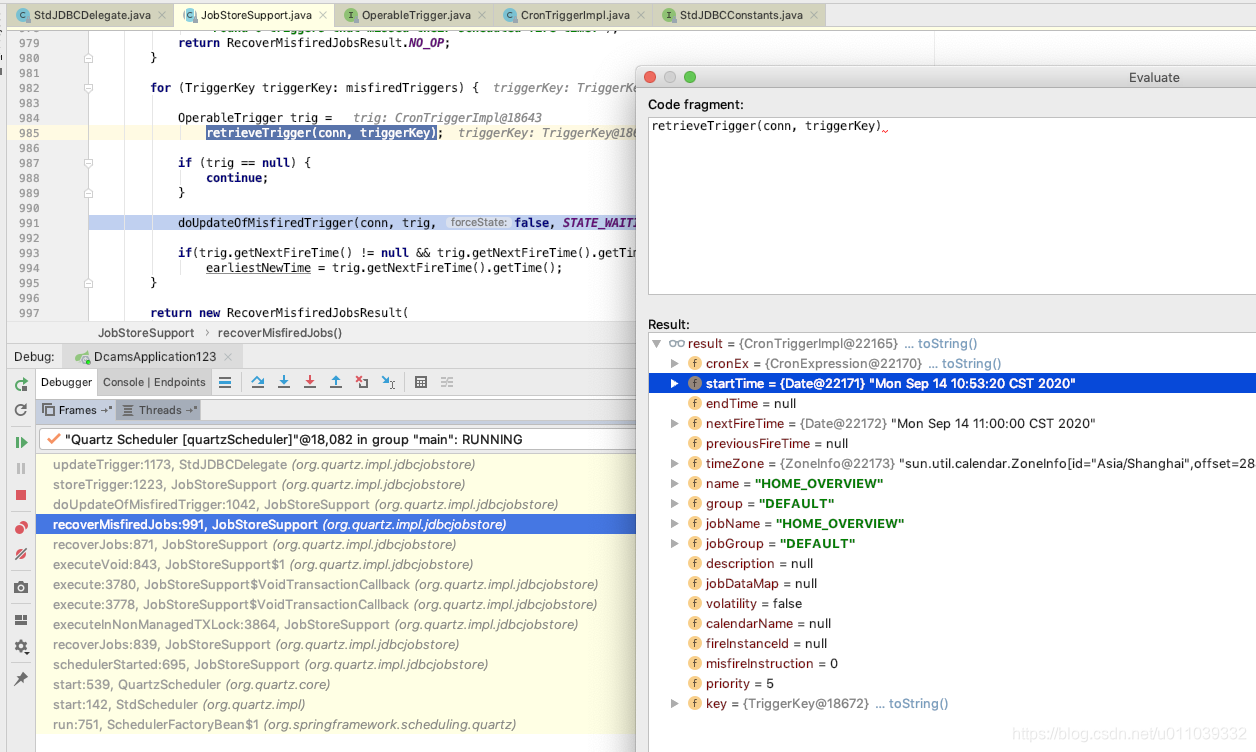This screenshot has height=752, width=1256.
Task: Open debugger settings gear menu
Action: (x=21, y=647)
